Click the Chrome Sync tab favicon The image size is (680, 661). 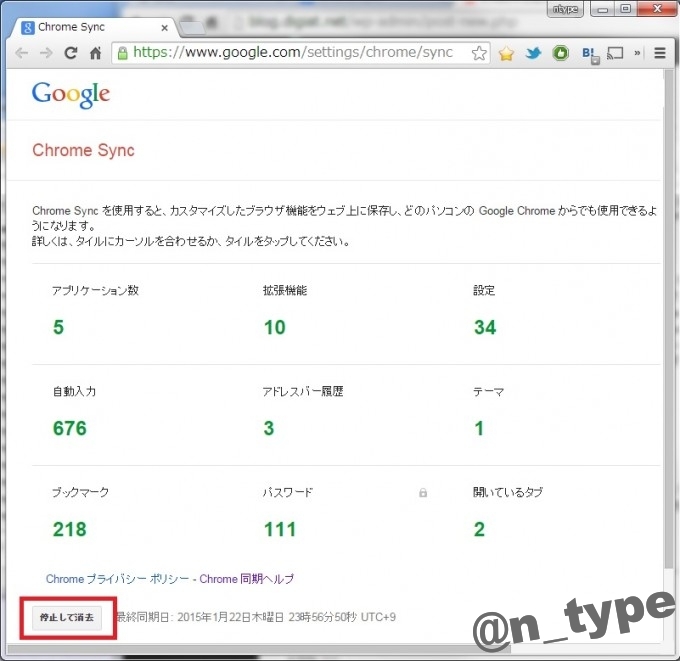(28, 28)
